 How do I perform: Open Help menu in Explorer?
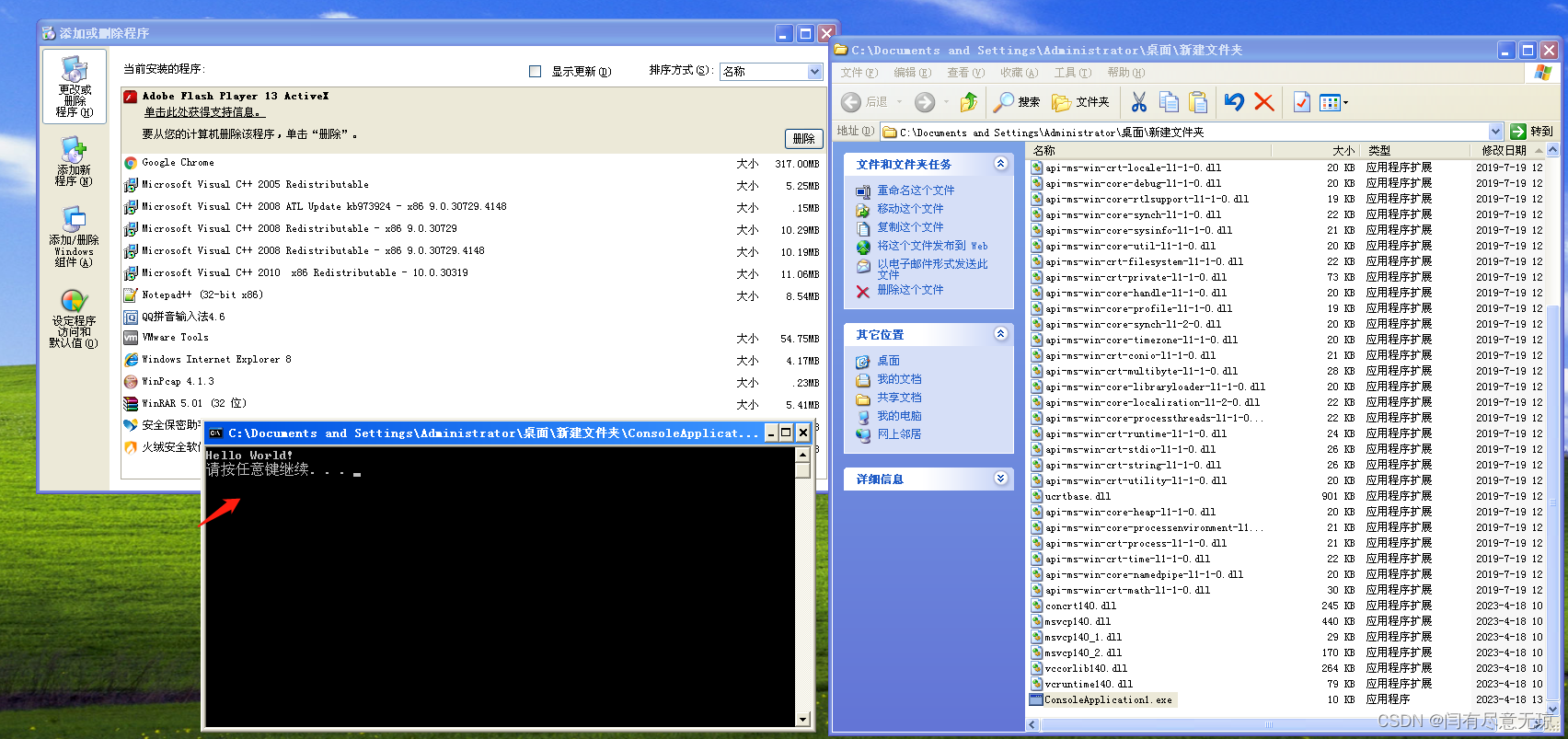pos(1125,73)
